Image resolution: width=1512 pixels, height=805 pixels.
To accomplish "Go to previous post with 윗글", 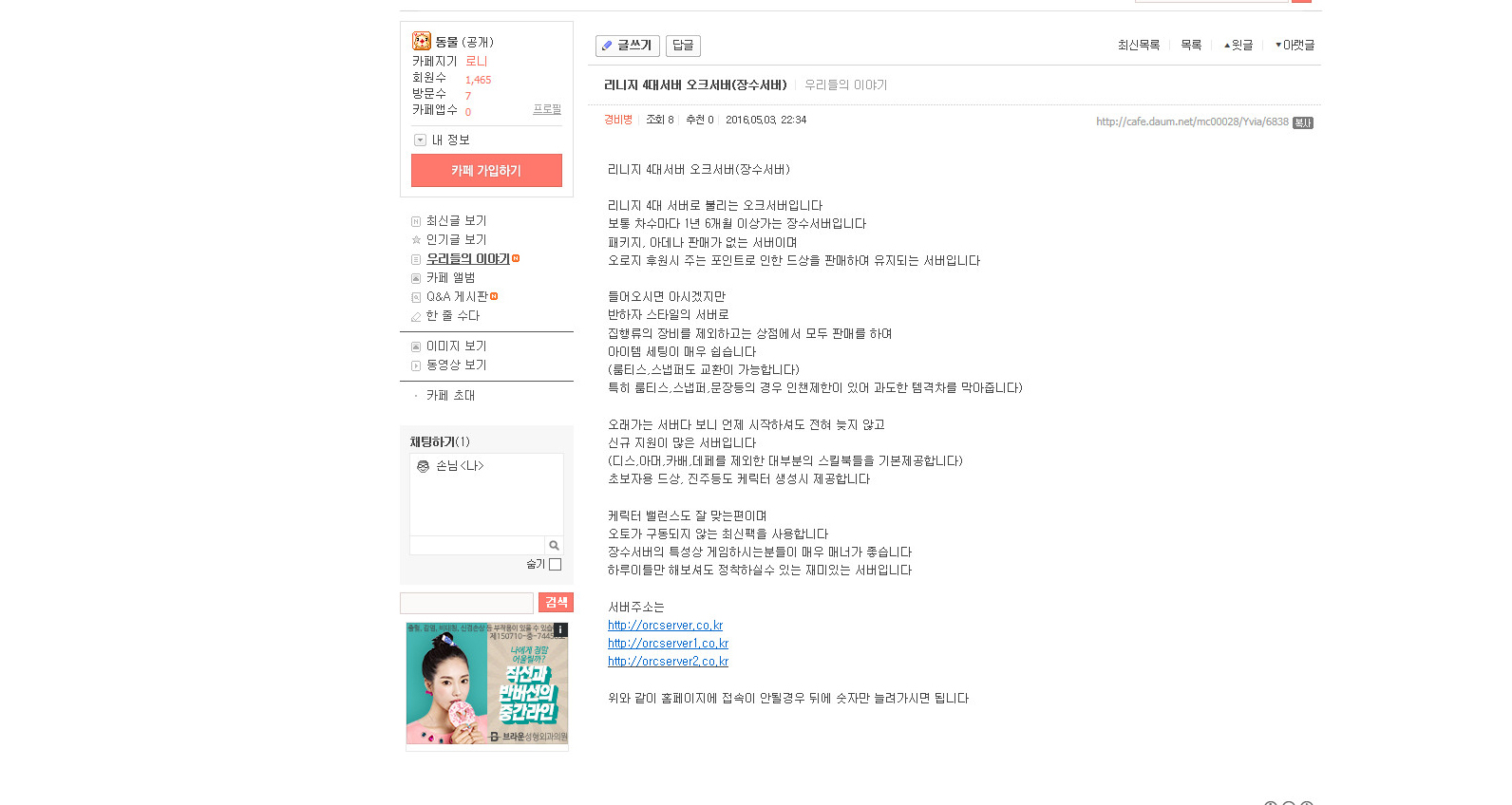I will click(x=1238, y=45).
